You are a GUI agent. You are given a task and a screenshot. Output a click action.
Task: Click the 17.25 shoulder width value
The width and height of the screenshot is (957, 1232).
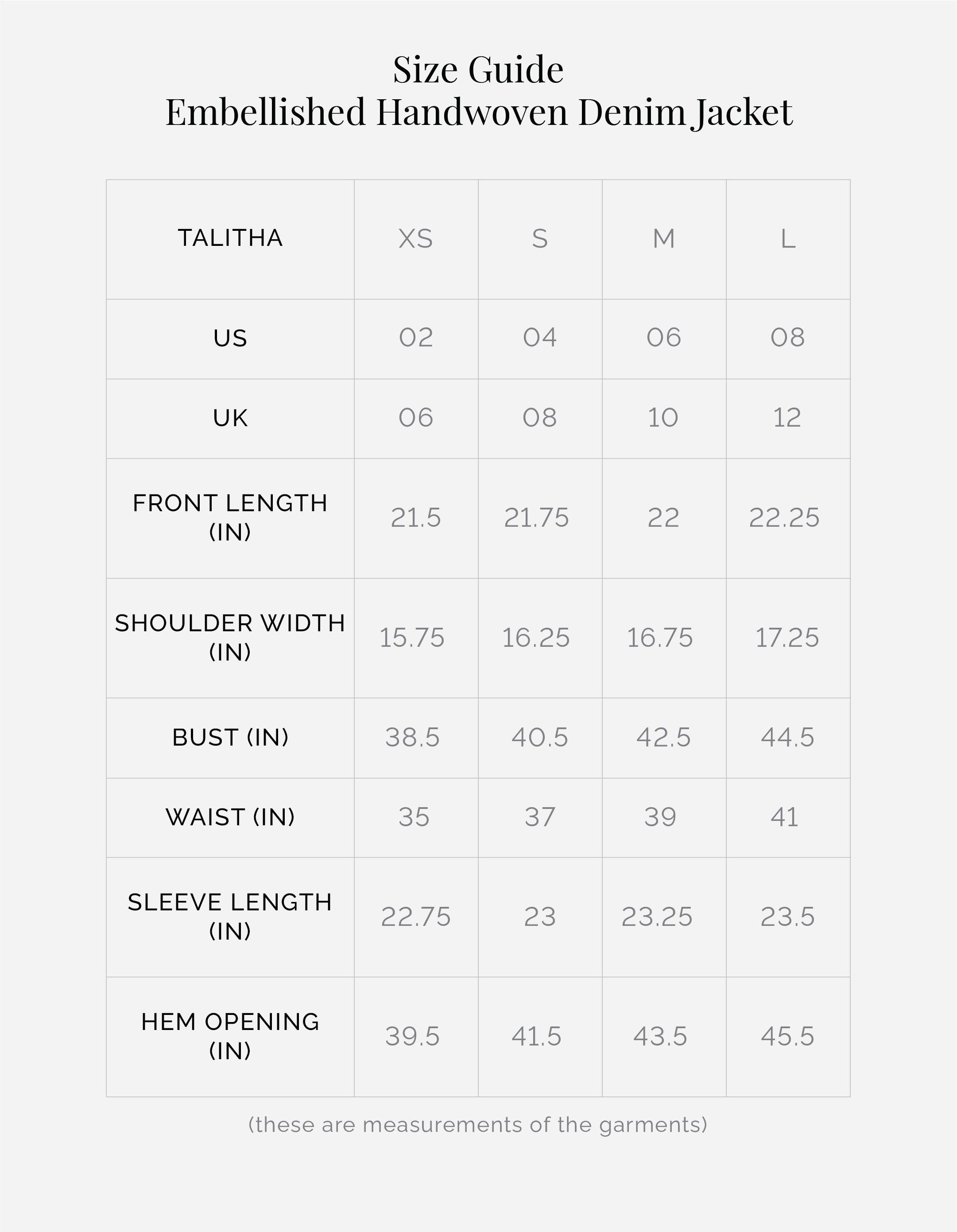point(787,638)
